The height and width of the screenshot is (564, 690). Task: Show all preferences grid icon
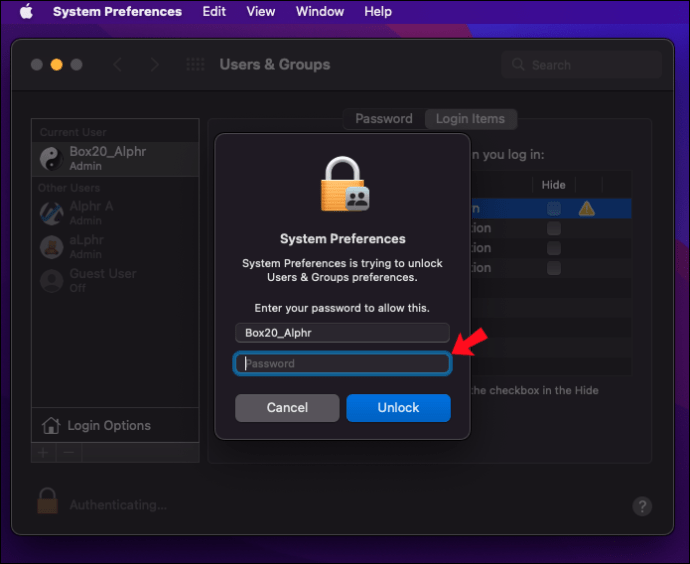tap(195, 65)
